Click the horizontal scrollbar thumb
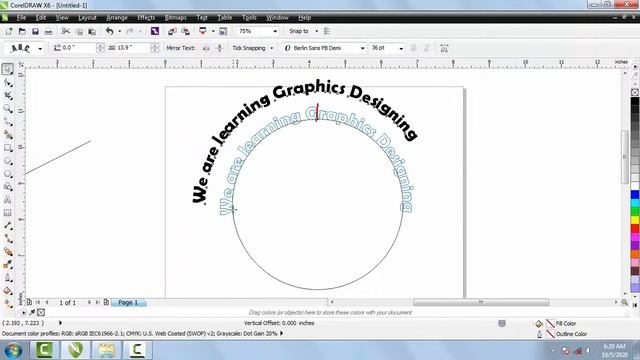 click(481, 302)
